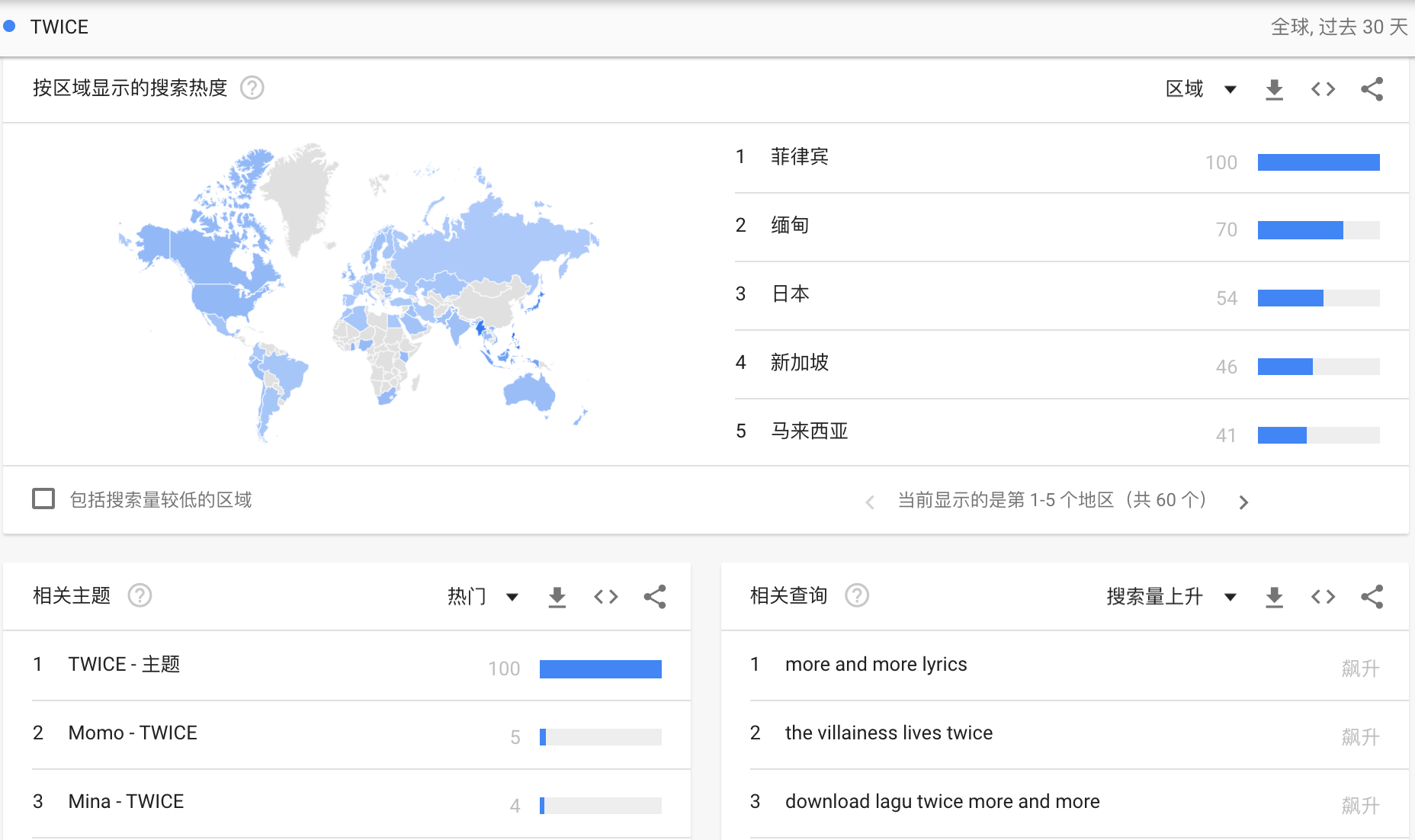Image resolution: width=1415 pixels, height=840 pixels.
Task: Share the 相关主题 panel
Action: pos(655,597)
